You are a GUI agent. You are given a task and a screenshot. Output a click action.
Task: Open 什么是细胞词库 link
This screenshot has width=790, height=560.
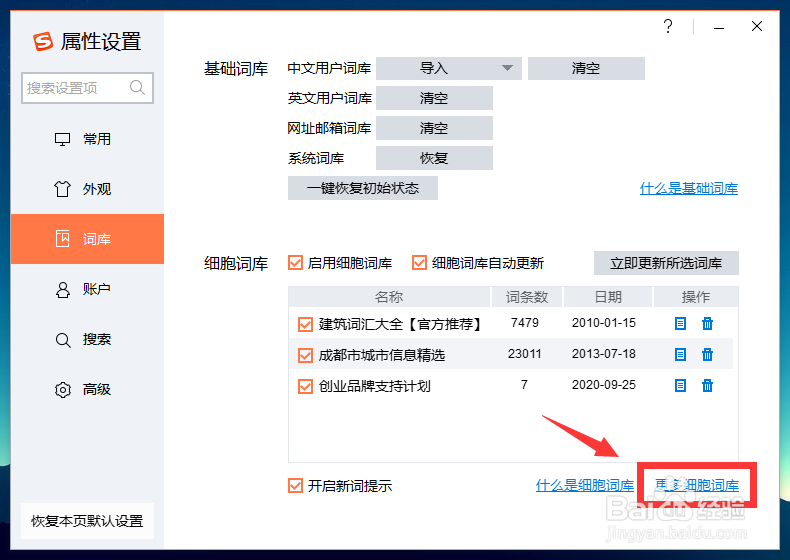pos(584,485)
